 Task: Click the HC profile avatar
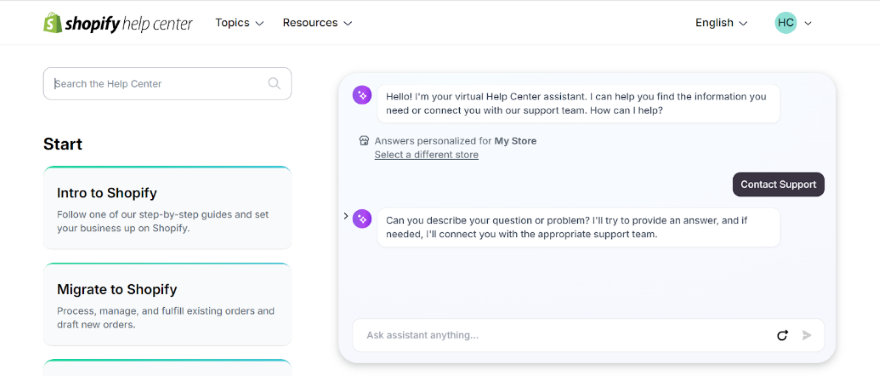coord(786,23)
